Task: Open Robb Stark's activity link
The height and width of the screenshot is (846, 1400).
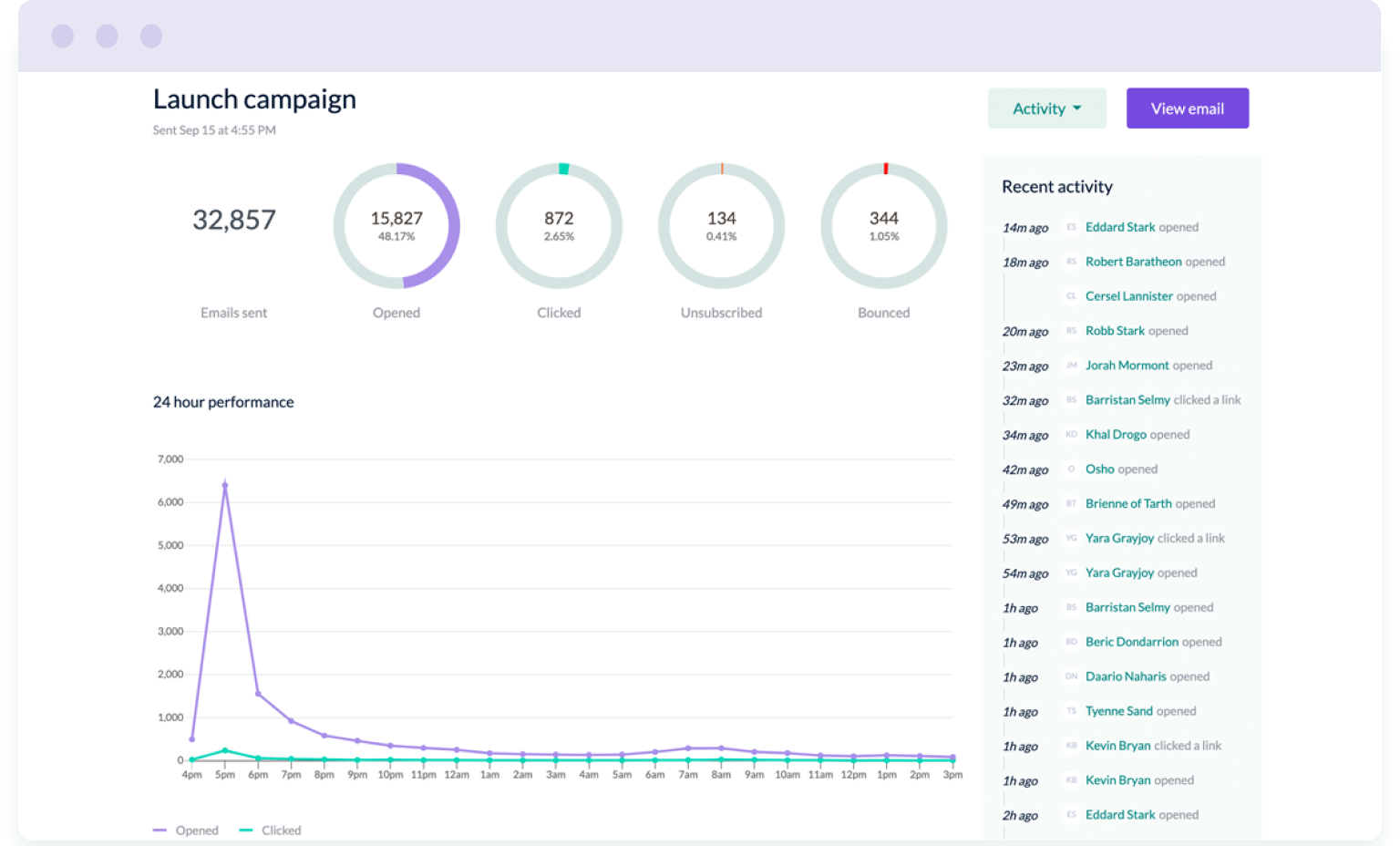Action: pyautogui.click(x=1114, y=331)
